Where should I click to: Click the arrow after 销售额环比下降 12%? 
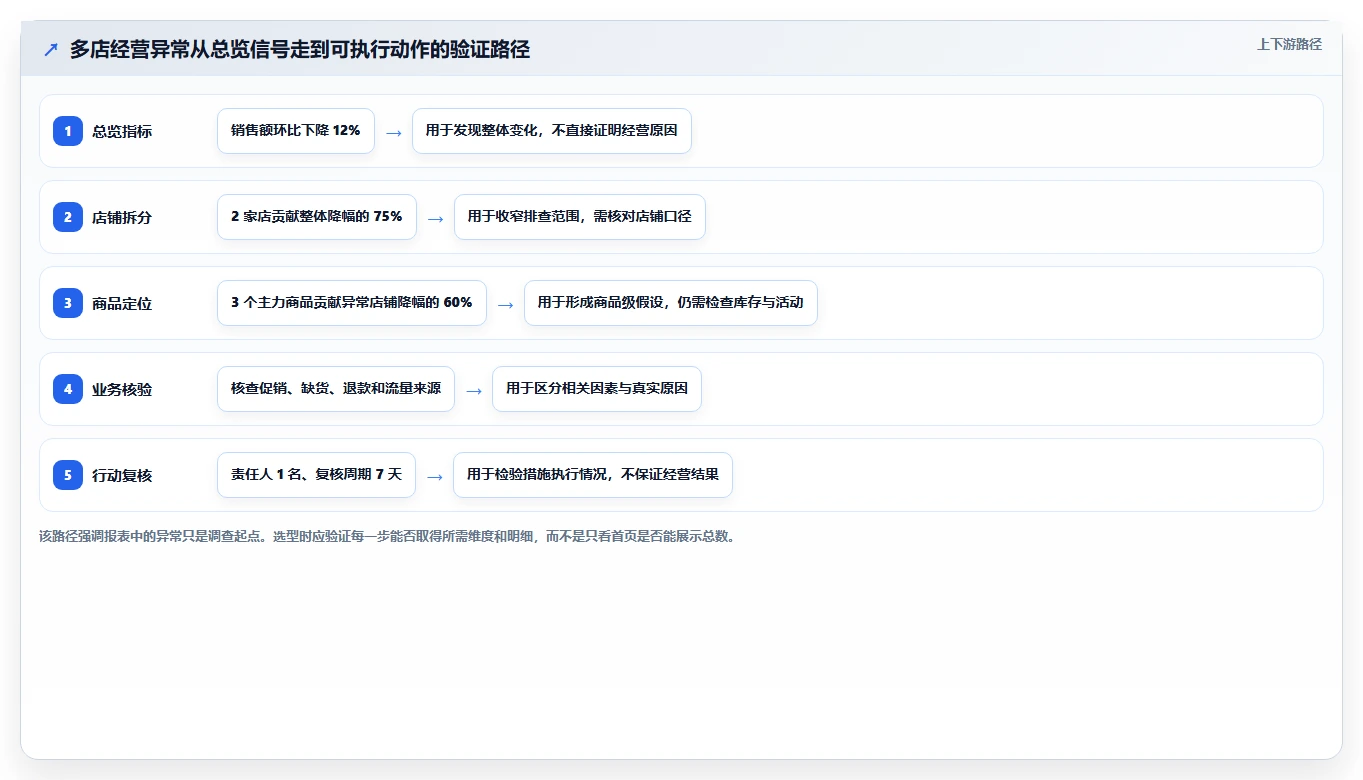pyautogui.click(x=394, y=132)
